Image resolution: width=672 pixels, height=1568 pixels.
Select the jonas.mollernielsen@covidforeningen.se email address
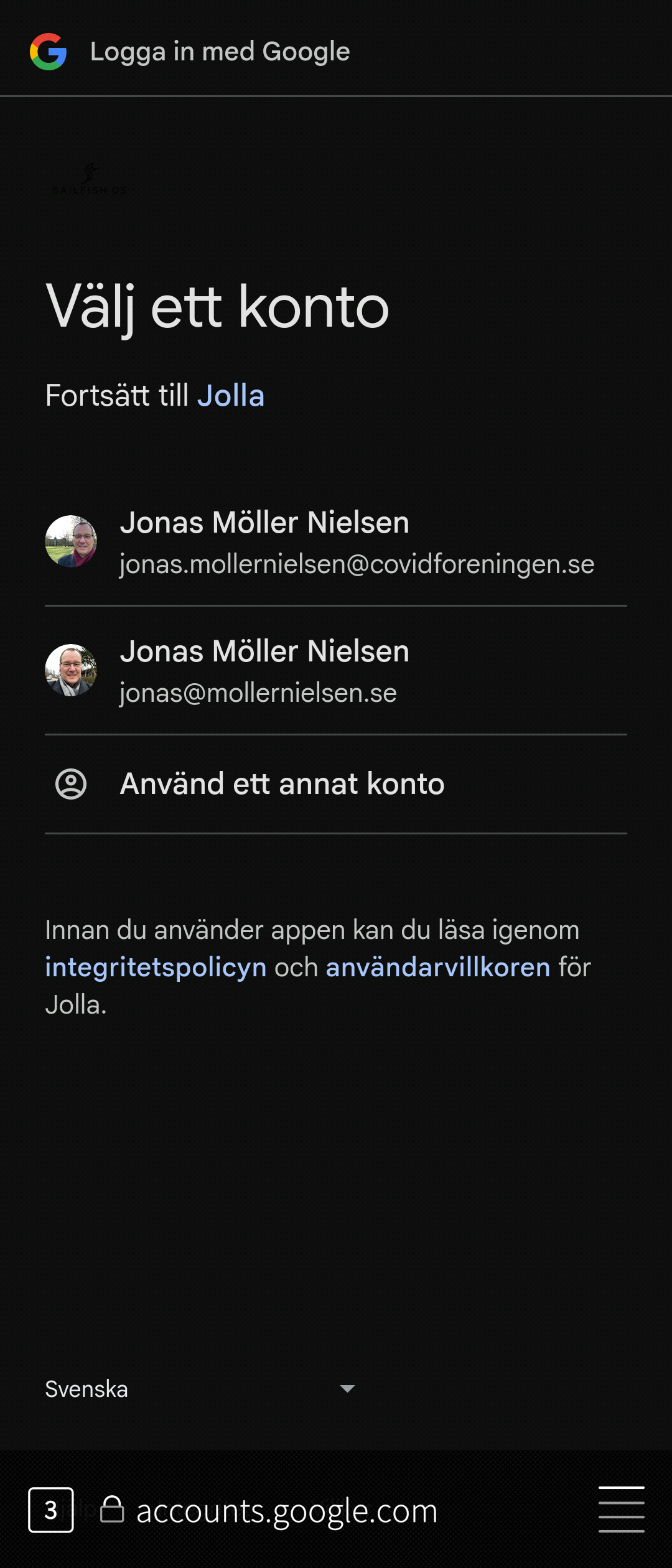pyautogui.click(x=357, y=564)
